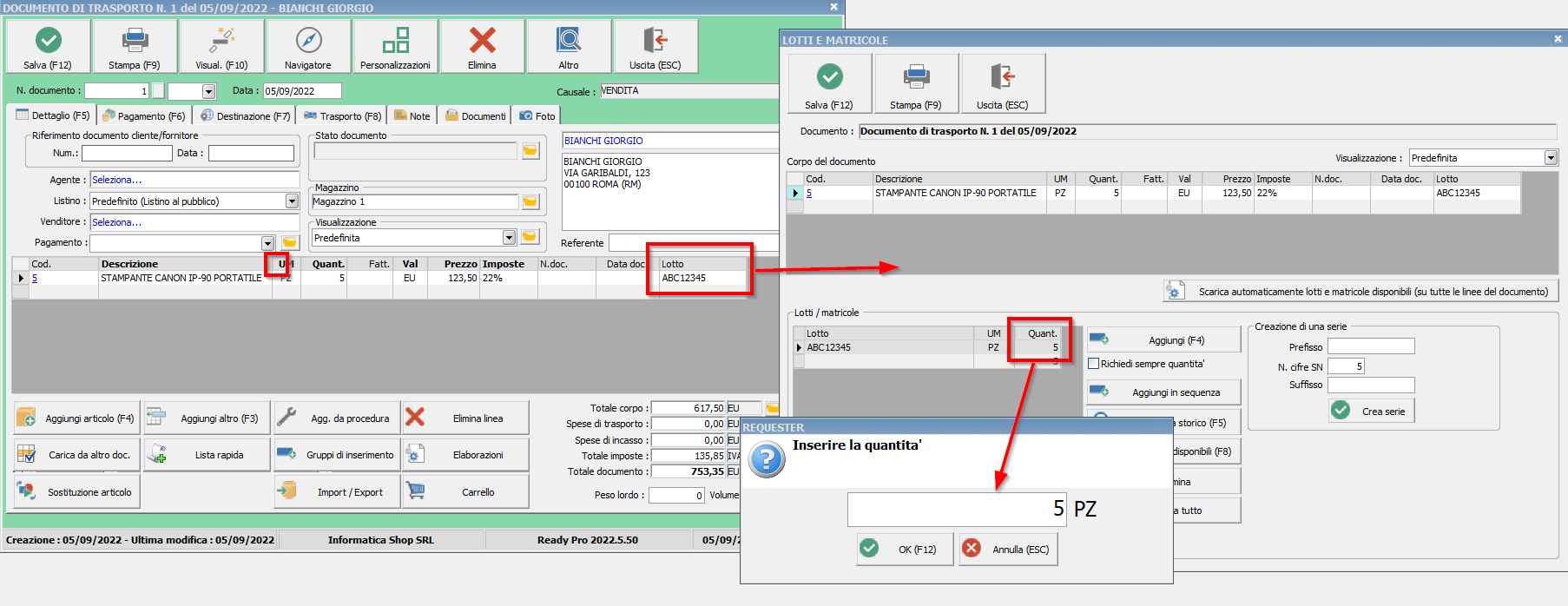This screenshot has height=606, width=1568.
Task: Open the Altro magnifier tool
Action: [569, 47]
